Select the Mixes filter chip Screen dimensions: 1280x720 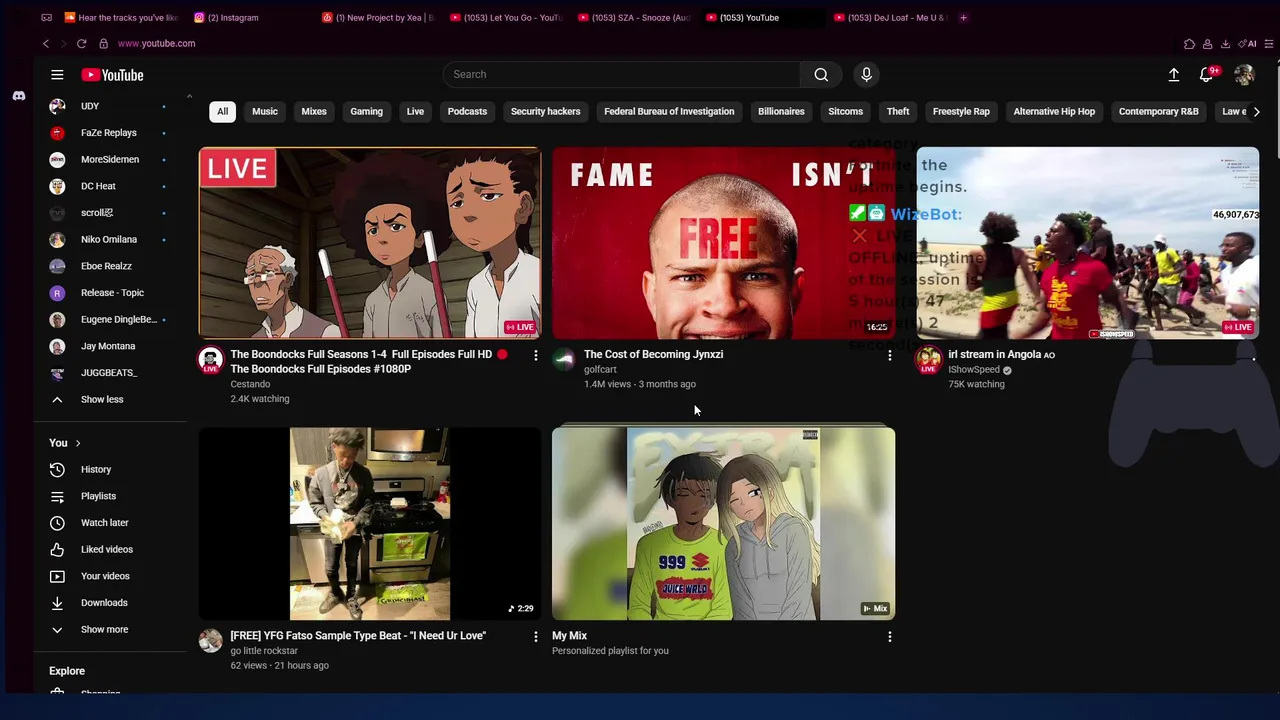coord(314,112)
